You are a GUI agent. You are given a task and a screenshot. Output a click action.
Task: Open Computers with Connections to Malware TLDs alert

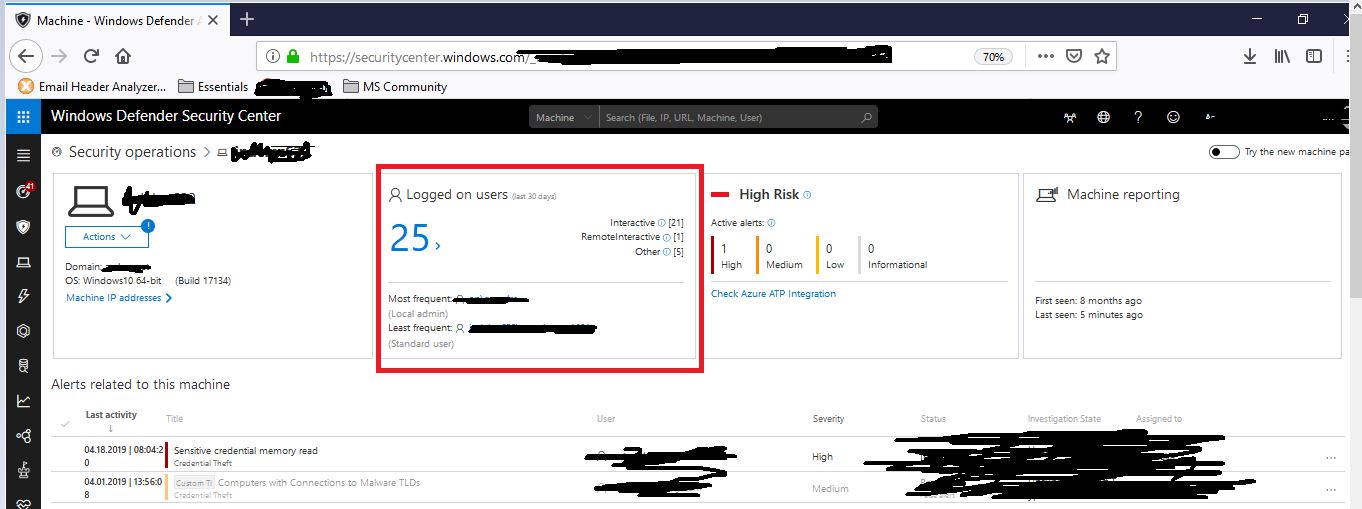click(318, 483)
